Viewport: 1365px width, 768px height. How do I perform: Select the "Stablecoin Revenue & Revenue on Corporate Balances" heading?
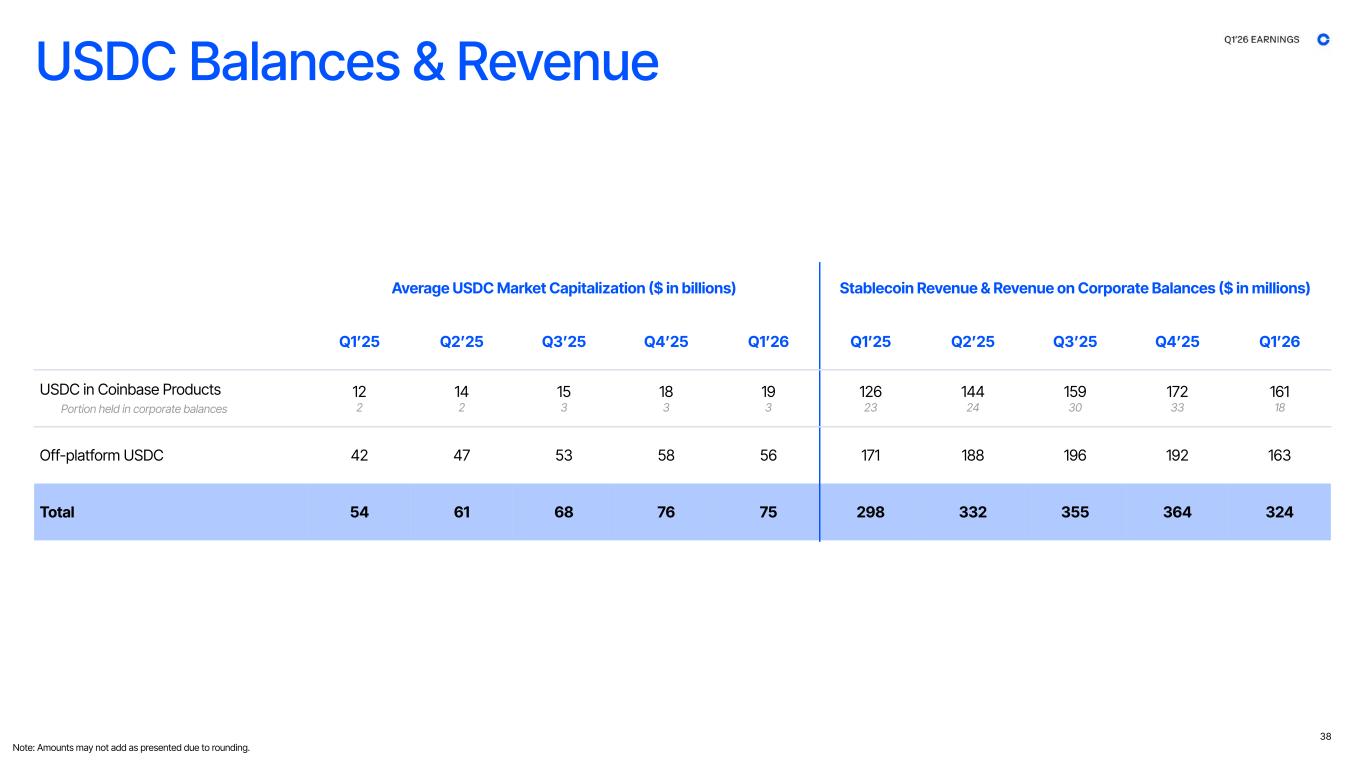click(x=1075, y=288)
